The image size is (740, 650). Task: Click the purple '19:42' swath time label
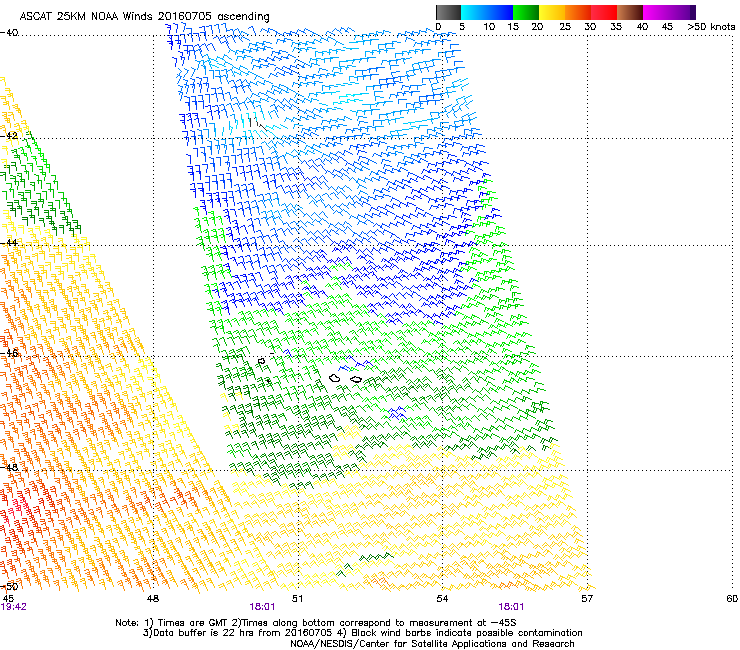14,607
